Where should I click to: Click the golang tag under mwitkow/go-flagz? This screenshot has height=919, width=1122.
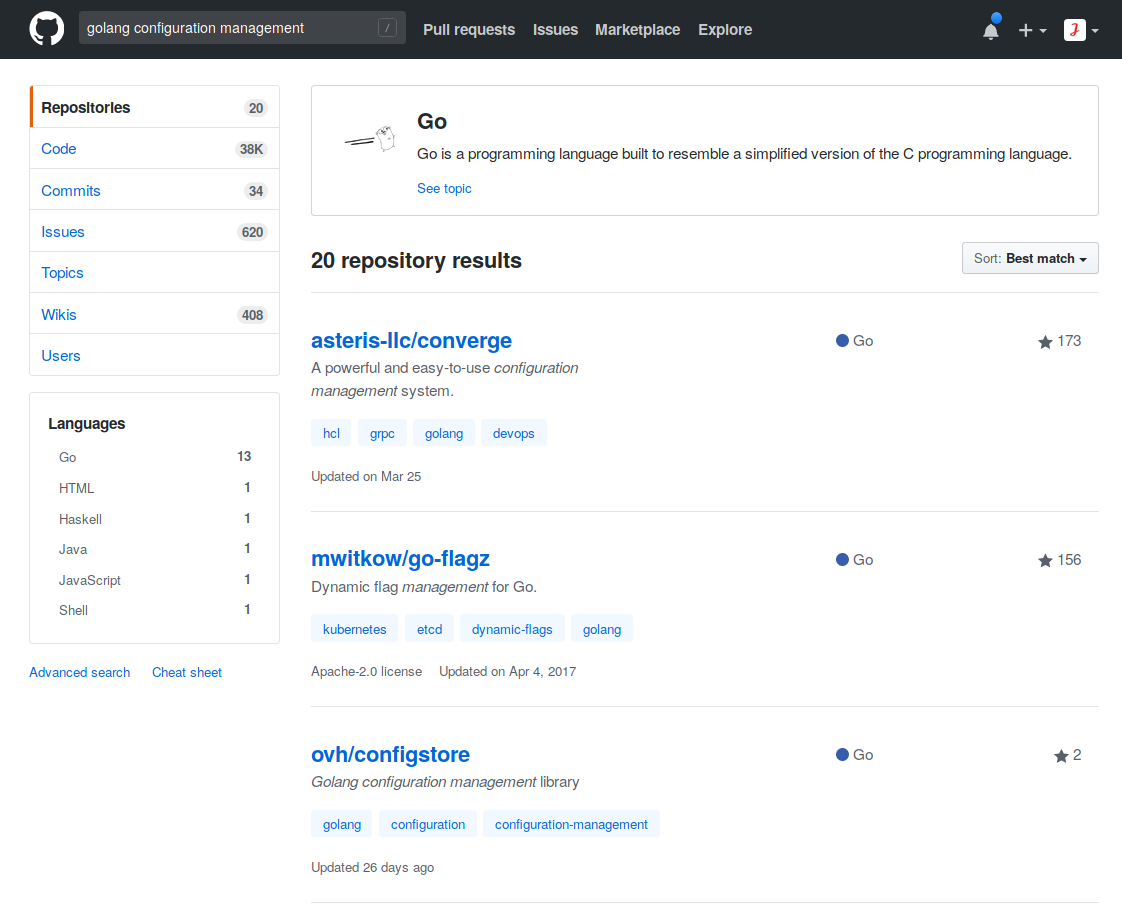pos(602,629)
